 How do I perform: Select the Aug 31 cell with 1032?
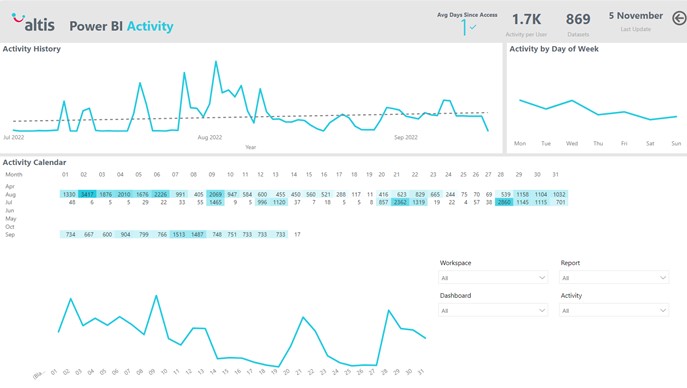pyautogui.click(x=559, y=194)
